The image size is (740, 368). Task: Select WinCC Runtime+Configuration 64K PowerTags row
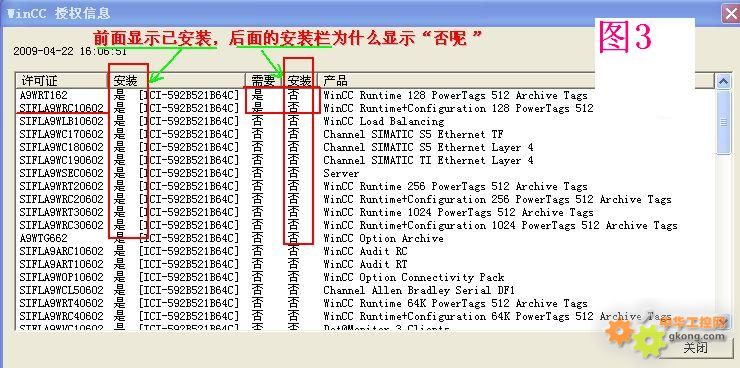tap(365, 316)
